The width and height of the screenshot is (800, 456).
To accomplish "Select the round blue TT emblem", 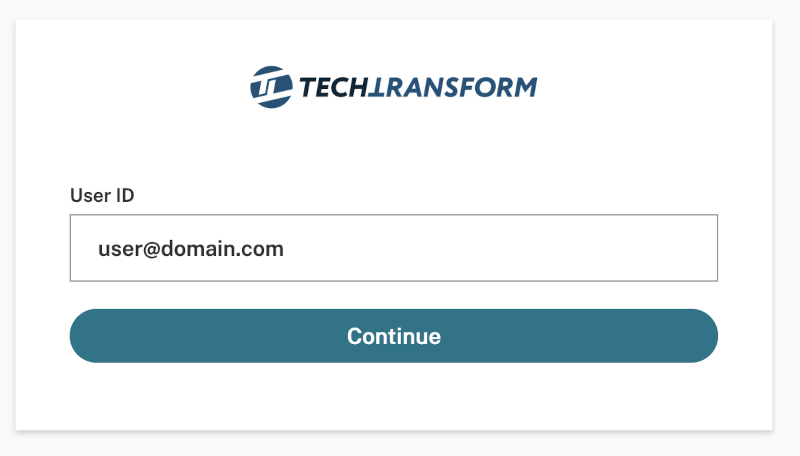I will pos(270,87).
